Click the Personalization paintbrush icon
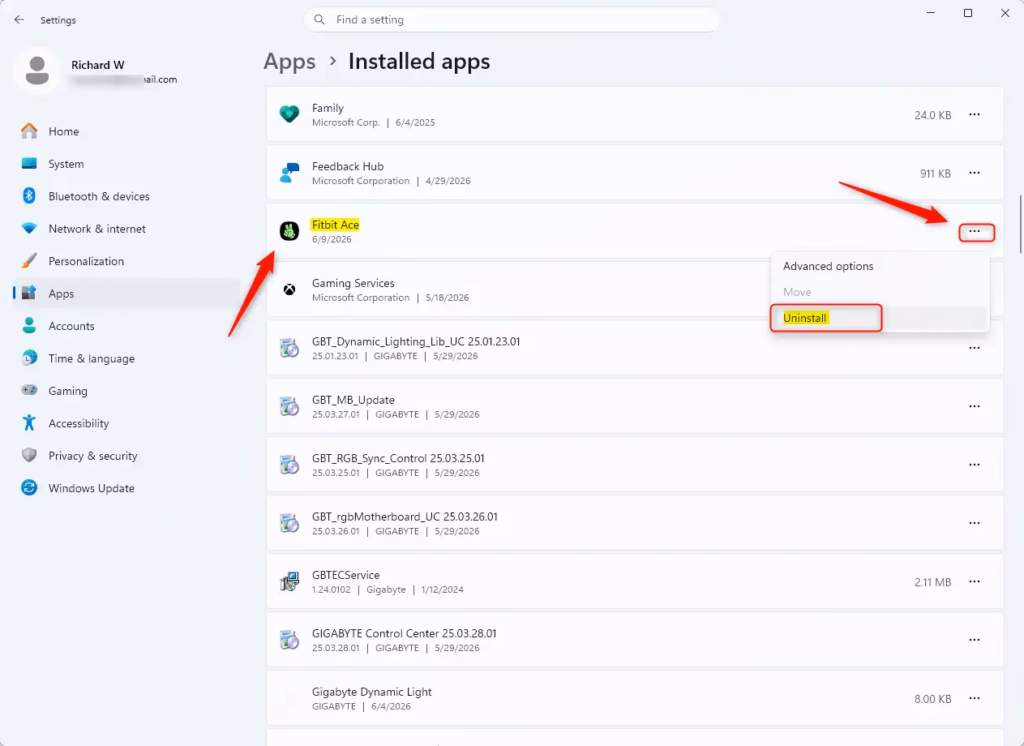1024x746 pixels. 29,261
